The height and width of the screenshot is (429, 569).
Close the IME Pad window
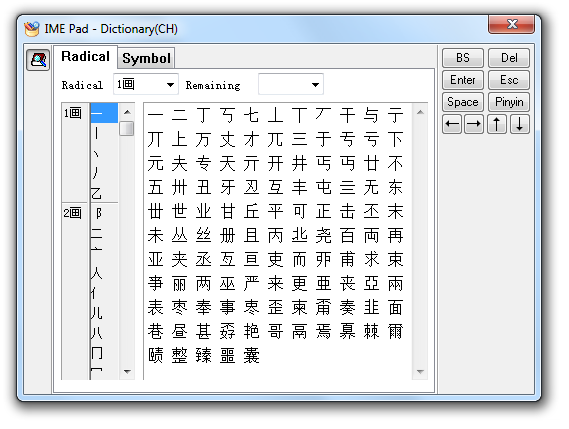pyautogui.click(x=512, y=24)
